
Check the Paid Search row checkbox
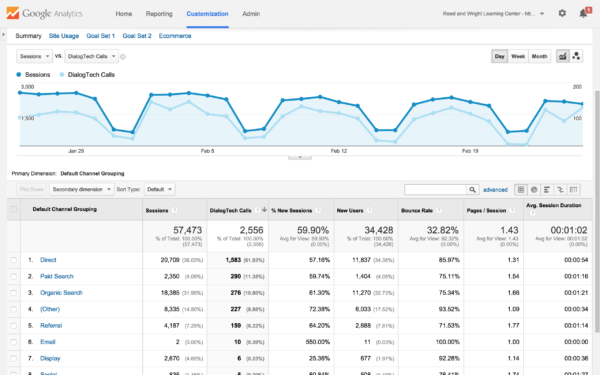pyautogui.click(x=14, y=277)
